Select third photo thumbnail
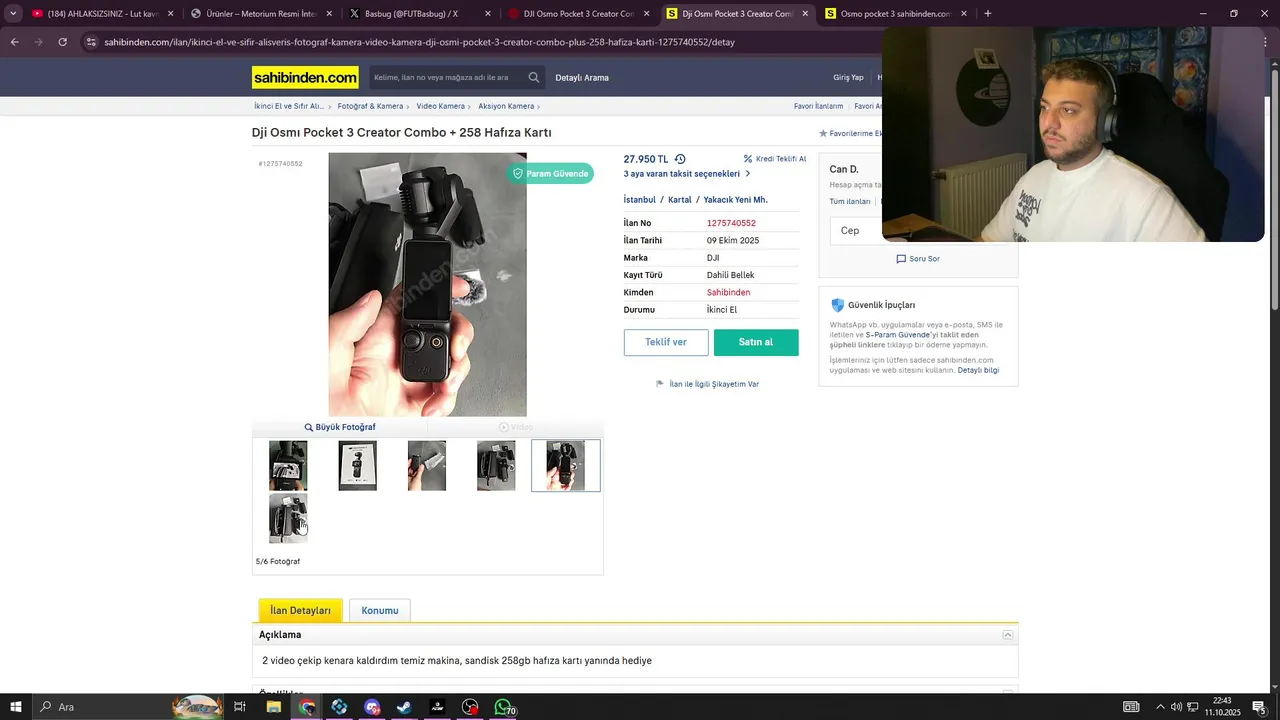This screenshot has height=720, width=1280. click(427, 466)
